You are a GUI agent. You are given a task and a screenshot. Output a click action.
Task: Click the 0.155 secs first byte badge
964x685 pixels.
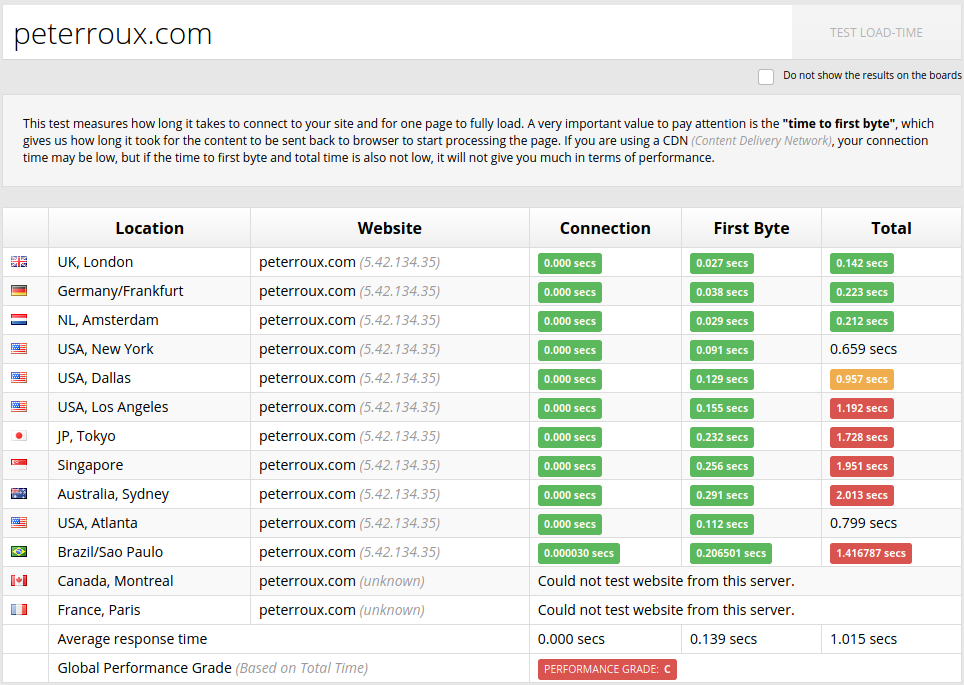click(722, 408)
